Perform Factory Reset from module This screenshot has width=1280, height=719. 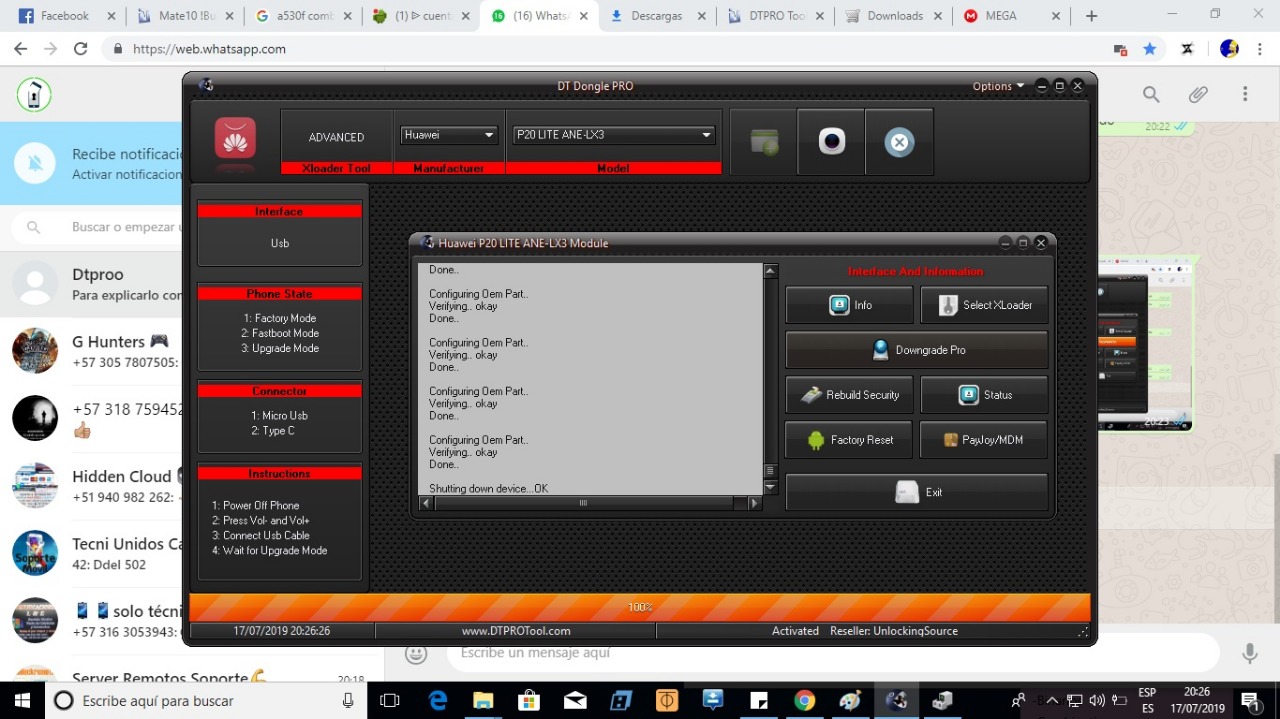(x=850, y=440)
